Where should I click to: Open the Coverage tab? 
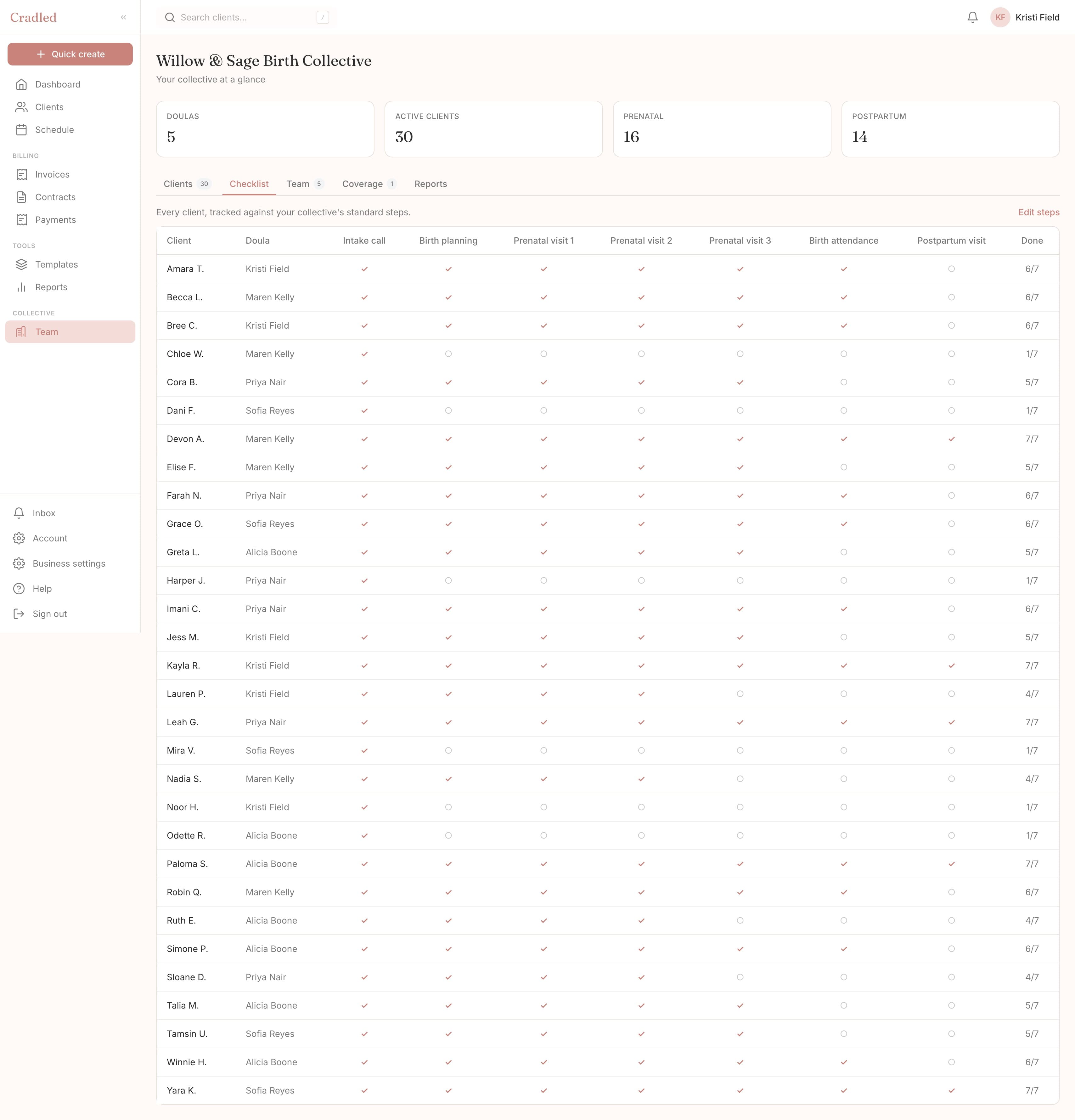point(369,184)
